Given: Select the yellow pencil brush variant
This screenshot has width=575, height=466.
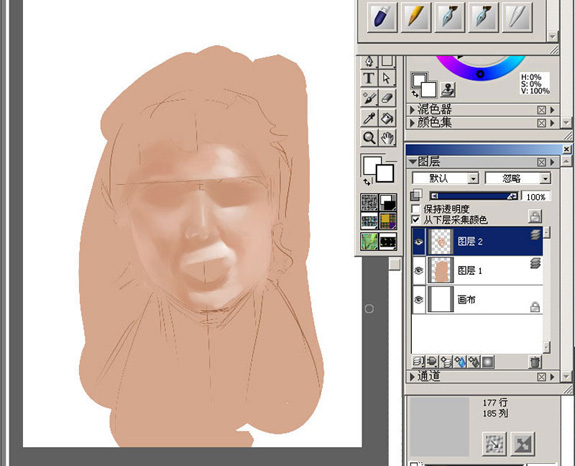Looking at the screenshot, I should pos(416,17).
